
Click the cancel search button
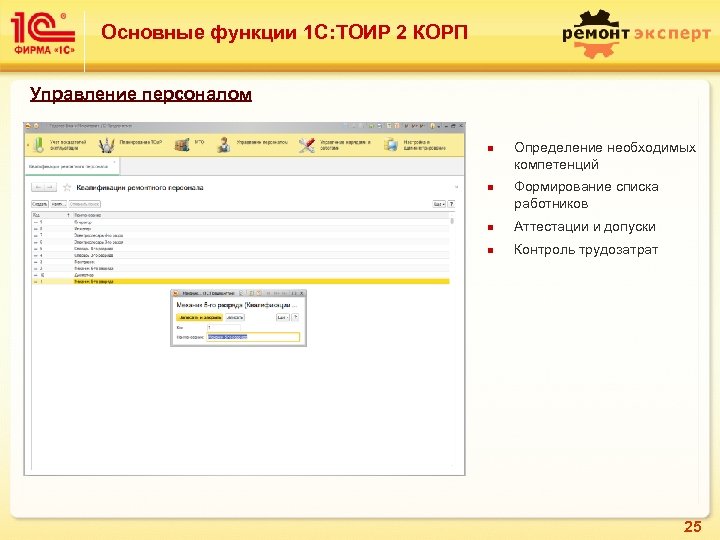[x=84, y=204]
